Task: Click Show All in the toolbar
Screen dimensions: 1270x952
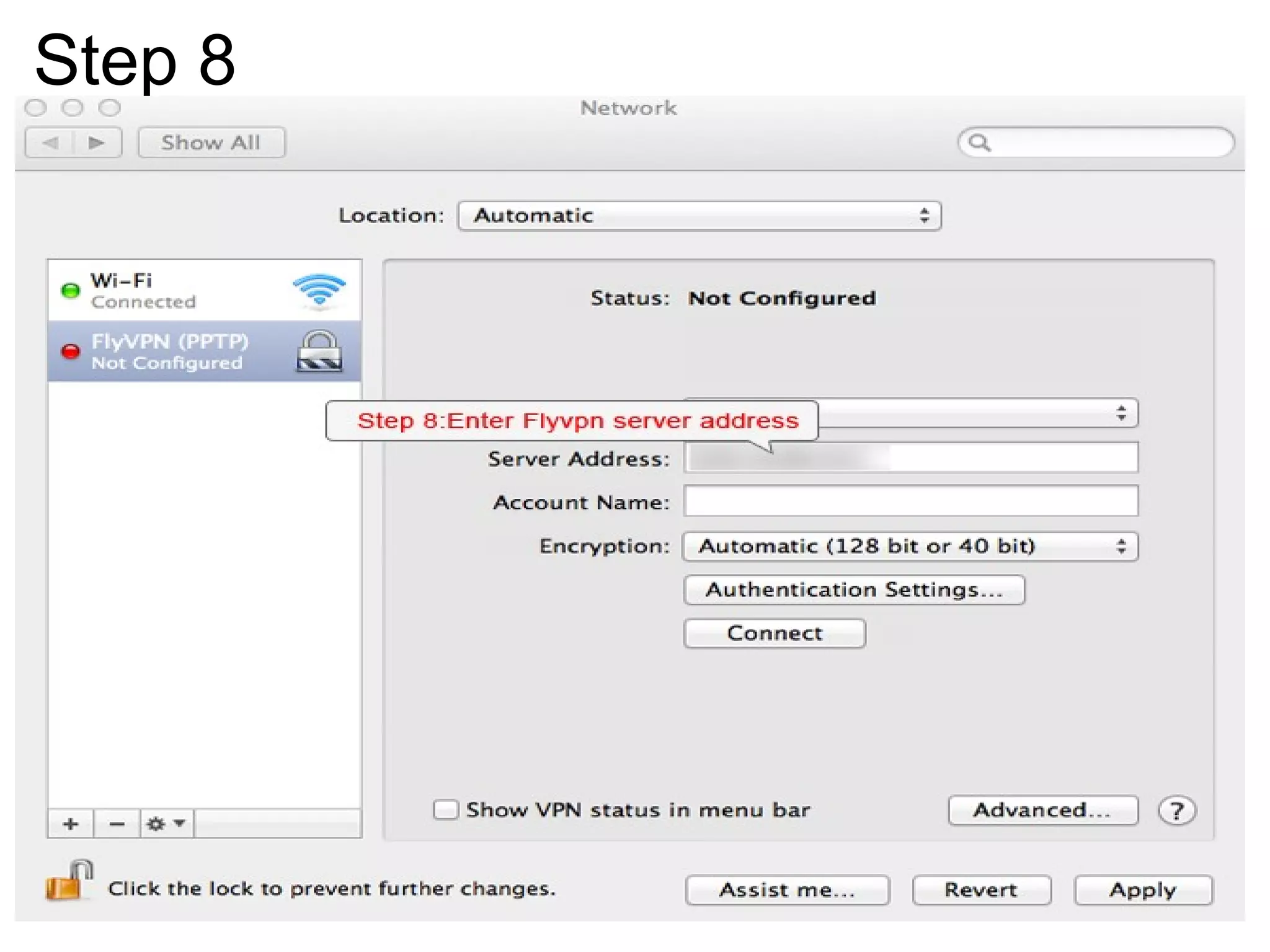Action: (x=211, y=143)
